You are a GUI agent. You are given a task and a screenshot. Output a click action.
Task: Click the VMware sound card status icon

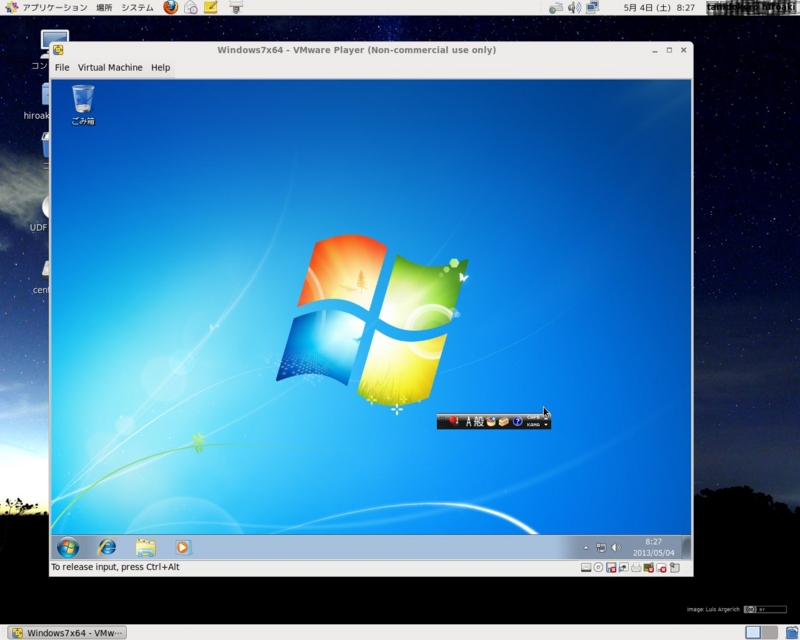pos(648,568)
